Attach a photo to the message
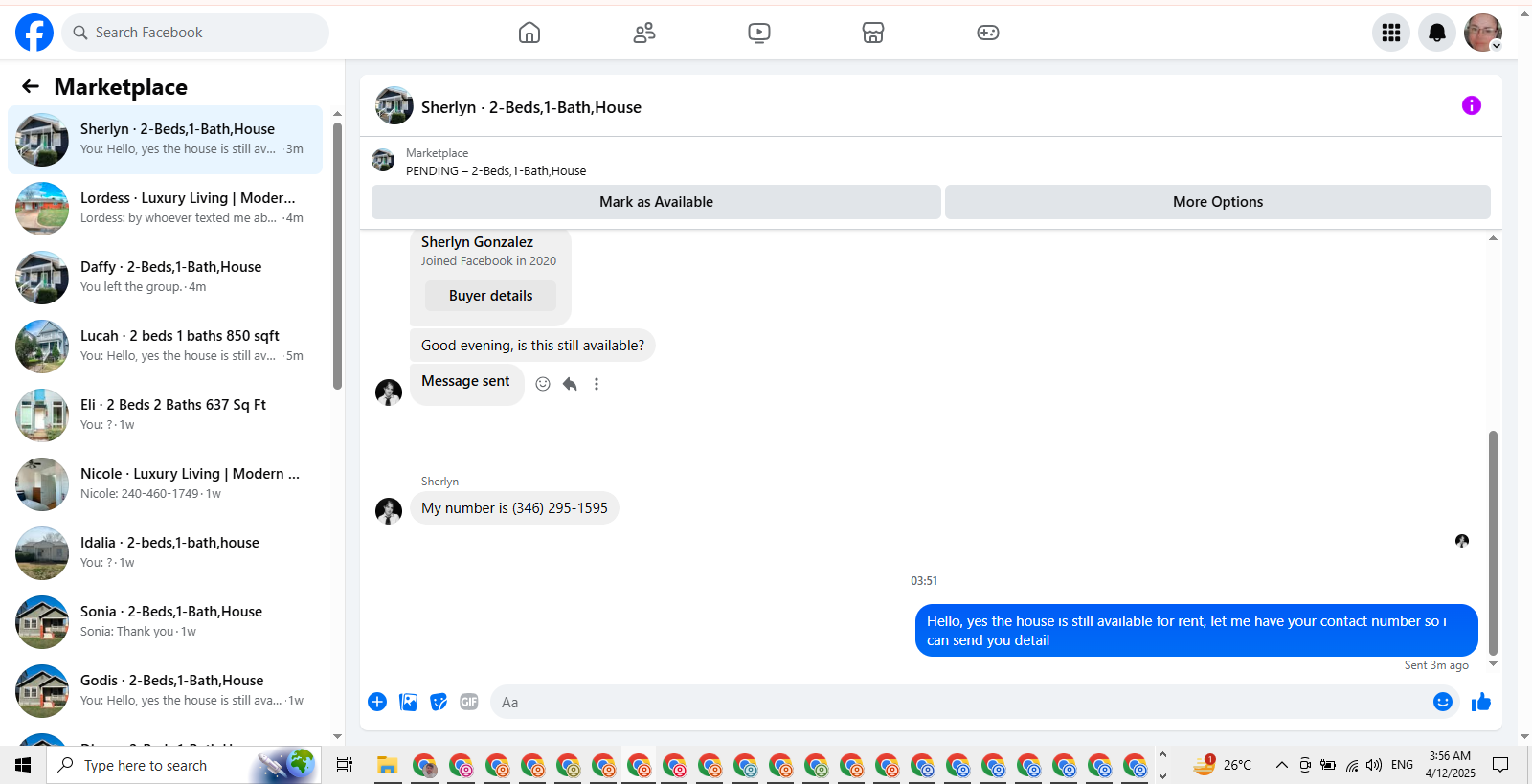The height and width of the screenshot is (784, 1532). [x=408, y=702]
